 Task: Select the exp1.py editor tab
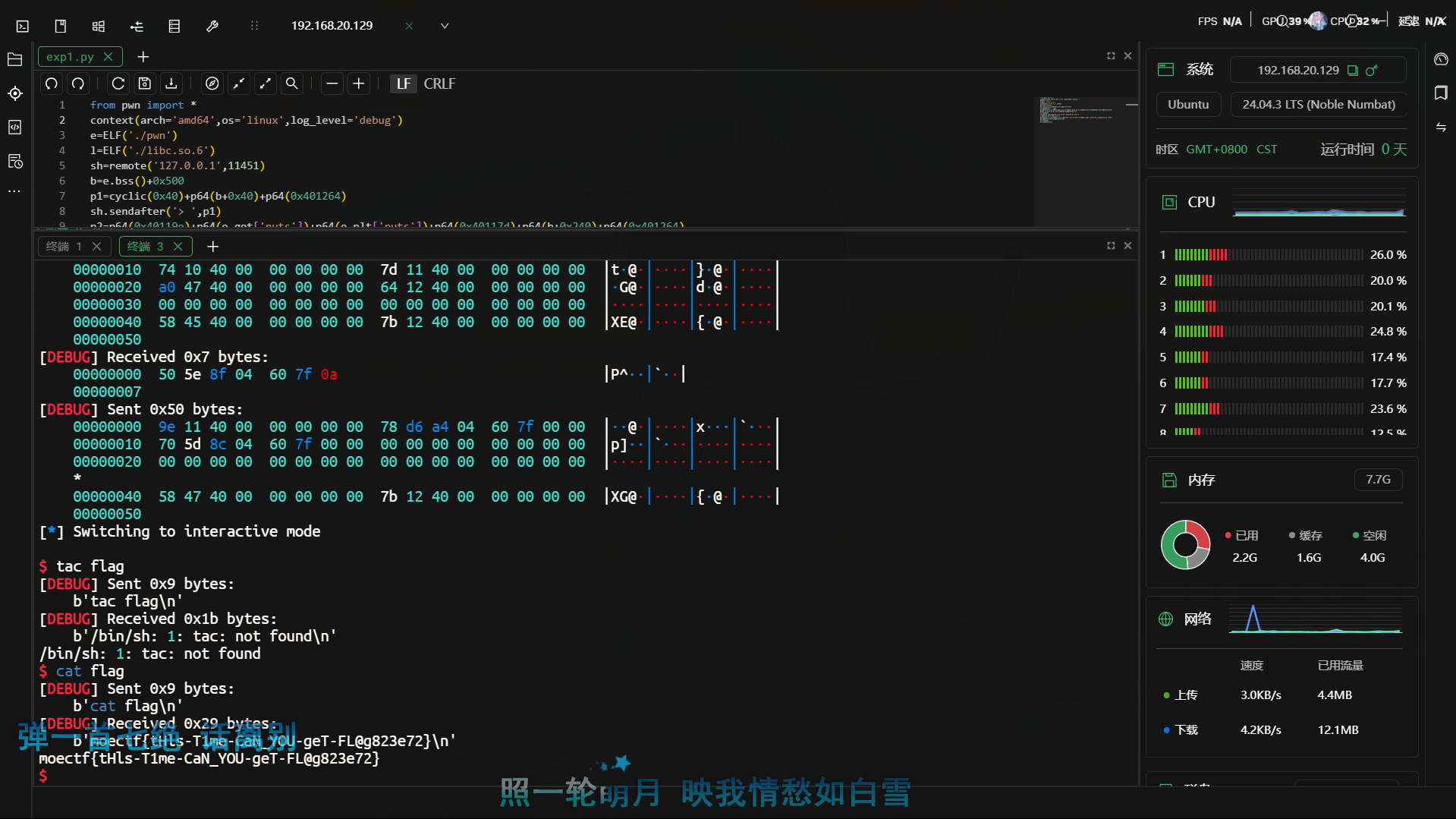[x=72, y=56]
